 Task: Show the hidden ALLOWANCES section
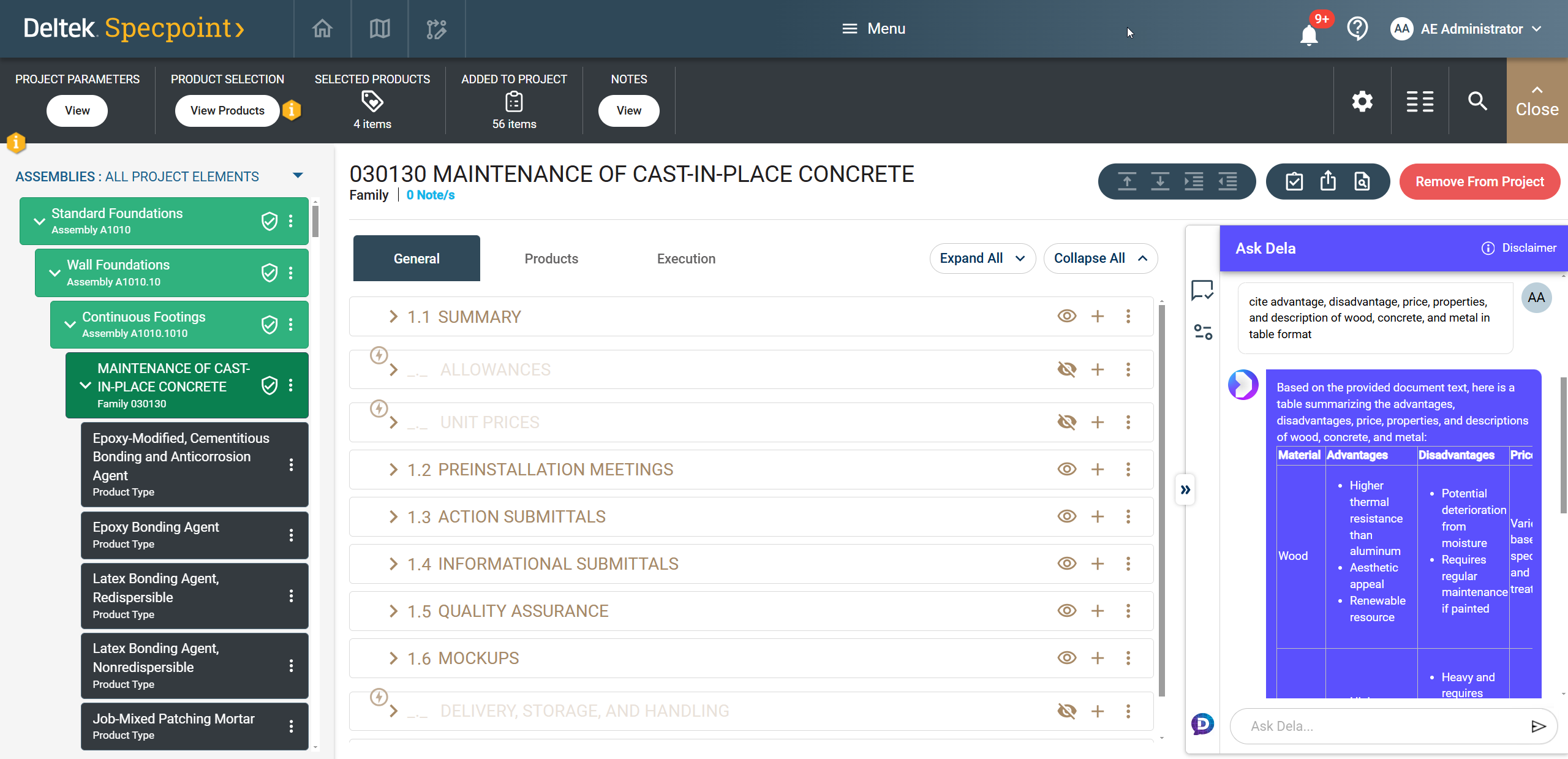coord(1066,369)
